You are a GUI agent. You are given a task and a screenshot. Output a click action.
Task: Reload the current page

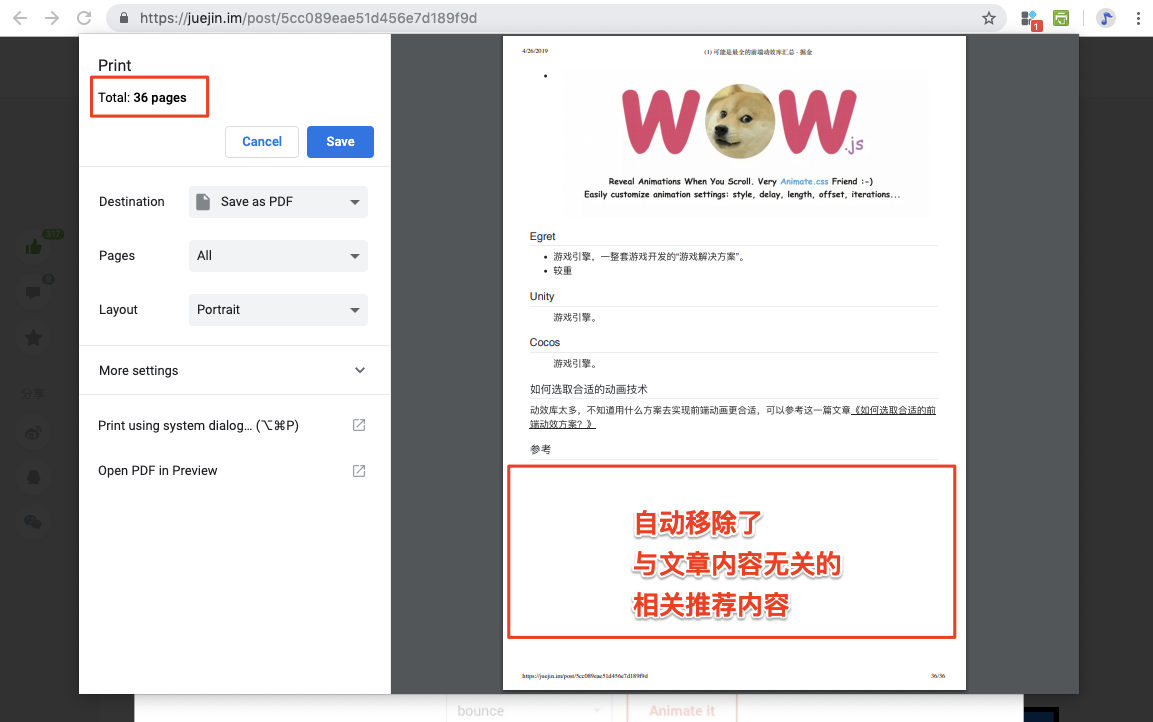point(84,17)
